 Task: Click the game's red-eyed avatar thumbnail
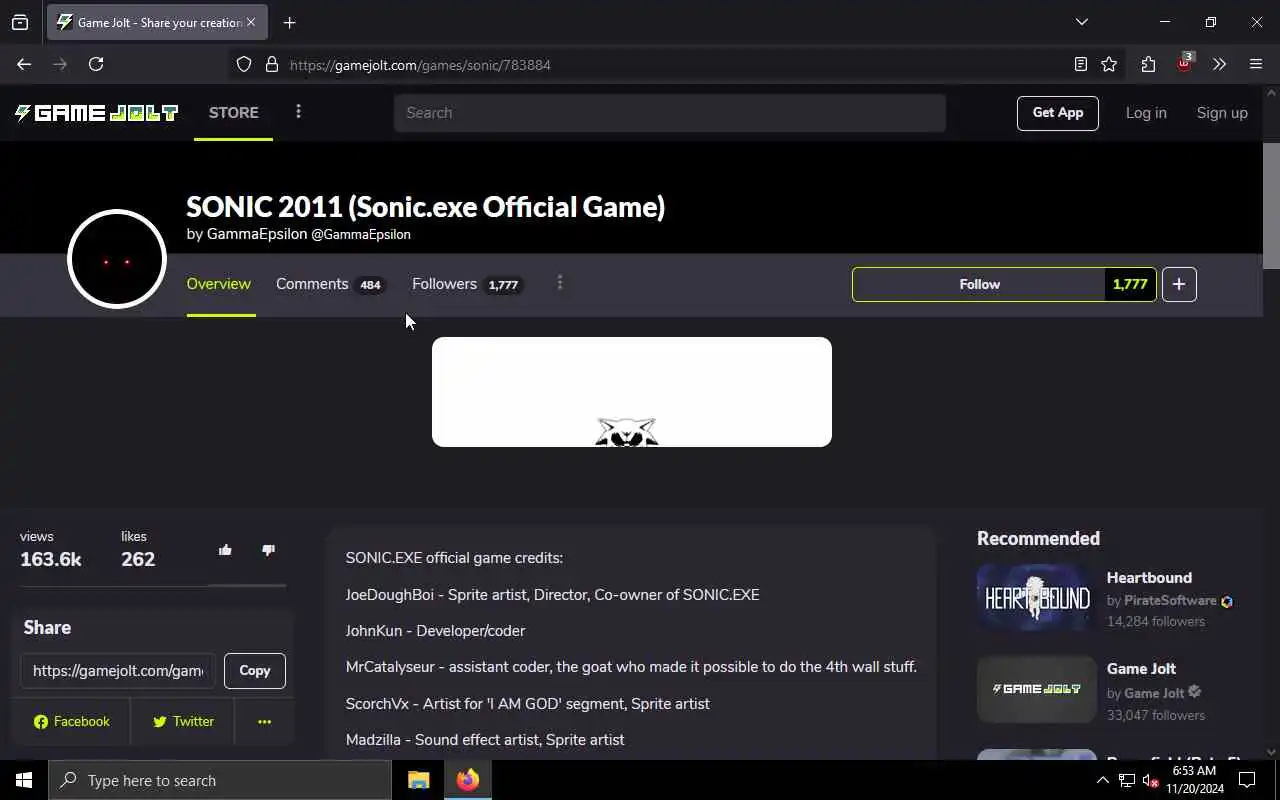pos(117,259)
